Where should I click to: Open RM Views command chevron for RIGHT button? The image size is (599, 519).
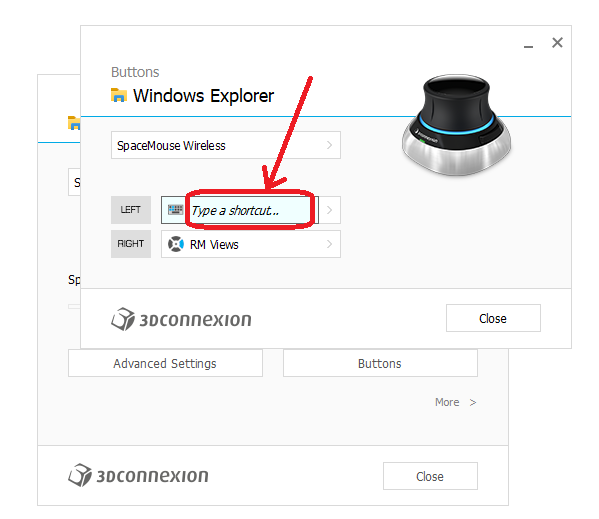pyautogui.click(x=329, y=244)
